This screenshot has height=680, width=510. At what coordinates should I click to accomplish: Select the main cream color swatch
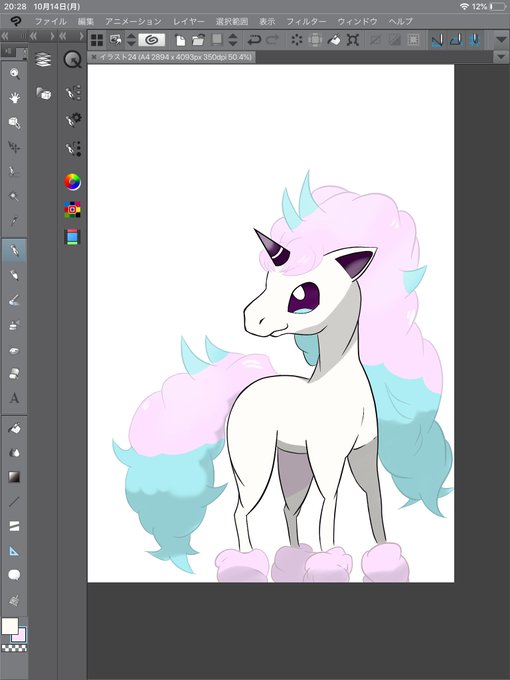coord(10,626)
